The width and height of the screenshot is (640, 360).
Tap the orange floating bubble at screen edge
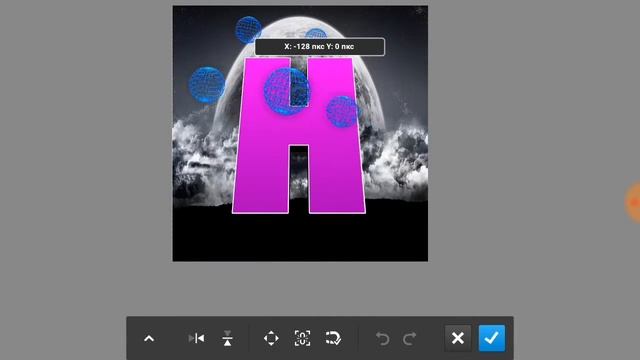click(633, 202)
